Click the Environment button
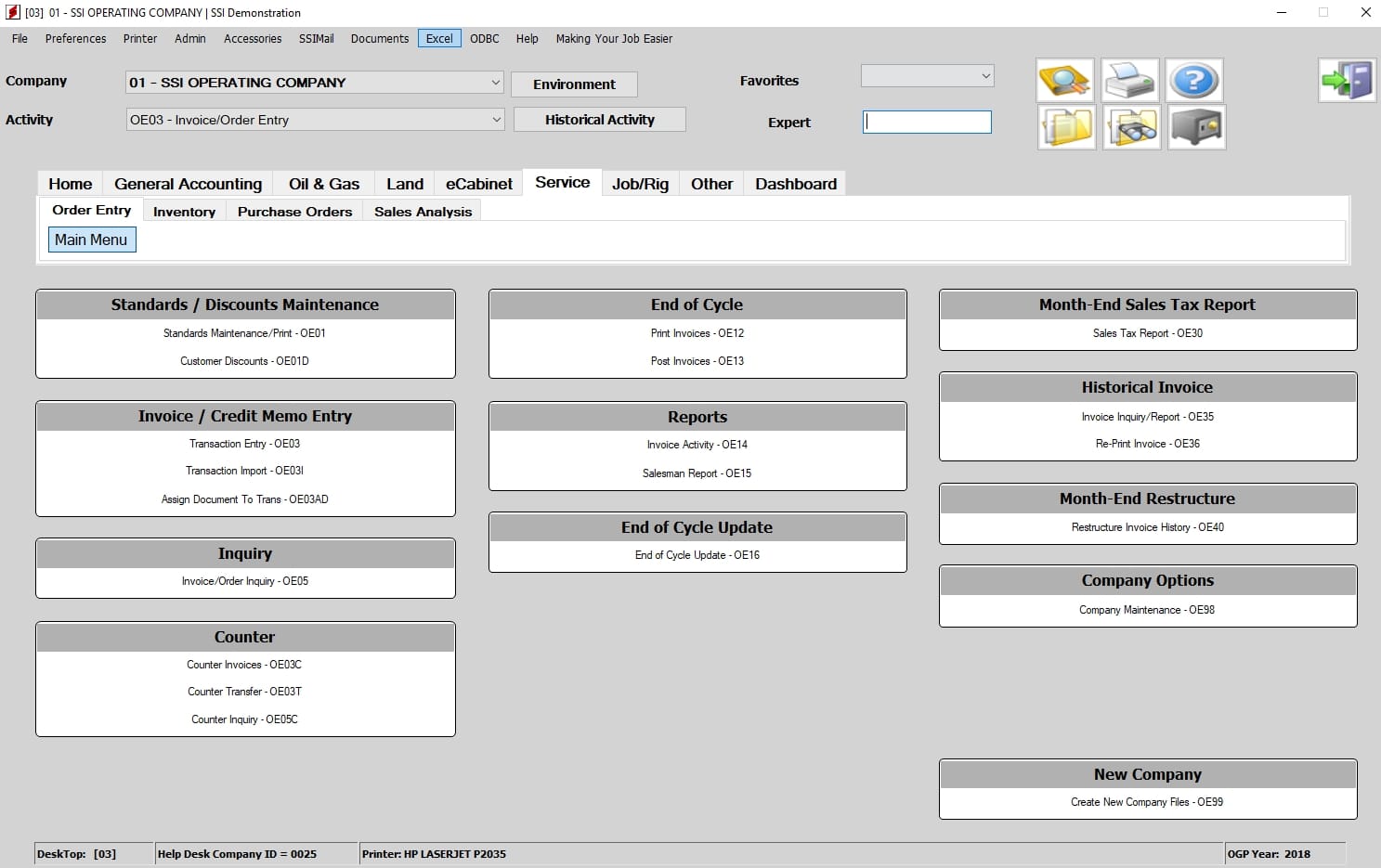Image resolution: width=1381 pixels, height=868 pixels. (574, 84)
